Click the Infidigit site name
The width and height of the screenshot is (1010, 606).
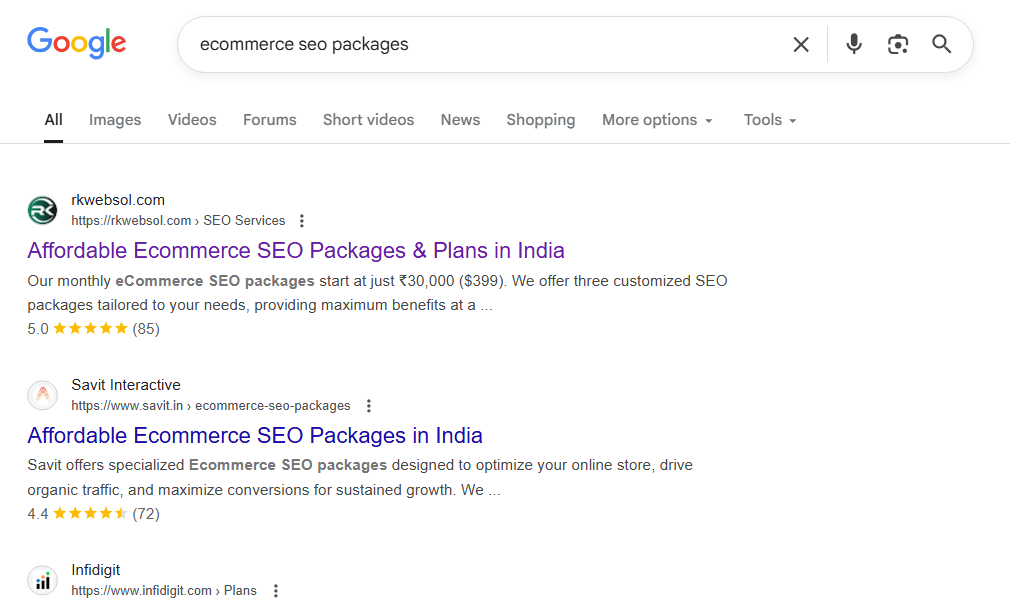[x=95, y=570]
